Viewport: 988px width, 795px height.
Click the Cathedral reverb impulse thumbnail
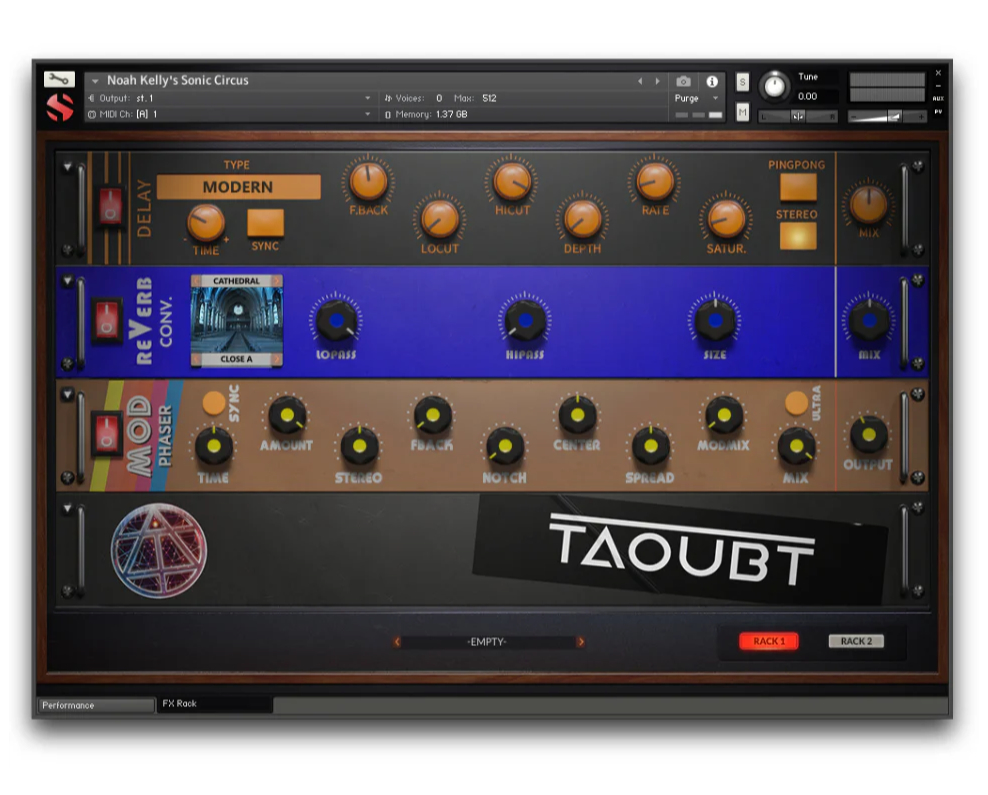pos(236,320)
